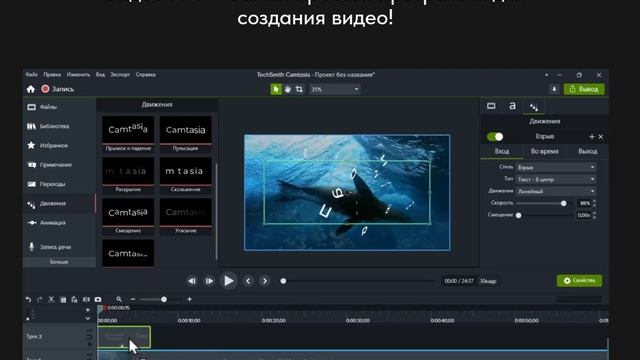Remove Взрыв effect with the X icon
The image size is (640, 360).
(x=600, y=137)
